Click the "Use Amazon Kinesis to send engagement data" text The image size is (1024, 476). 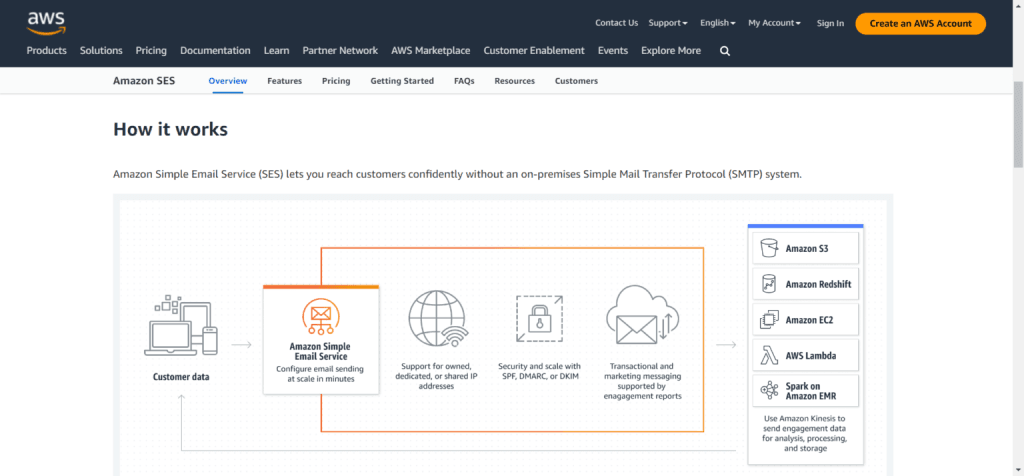(805, 433)
